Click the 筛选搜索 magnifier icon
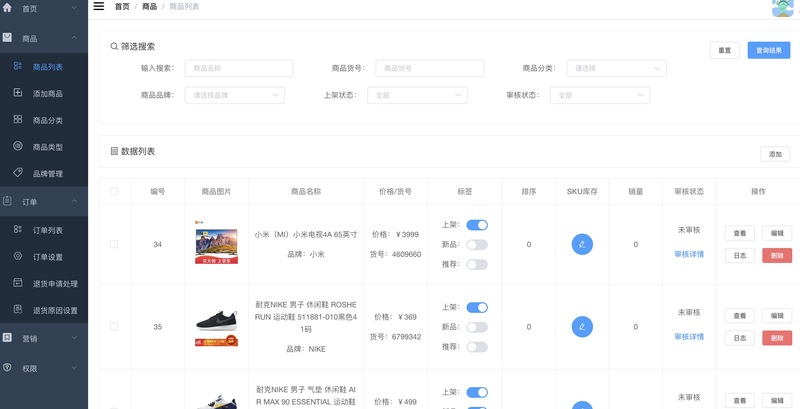Viewport: 800px width, 409px height. (114, 46)
